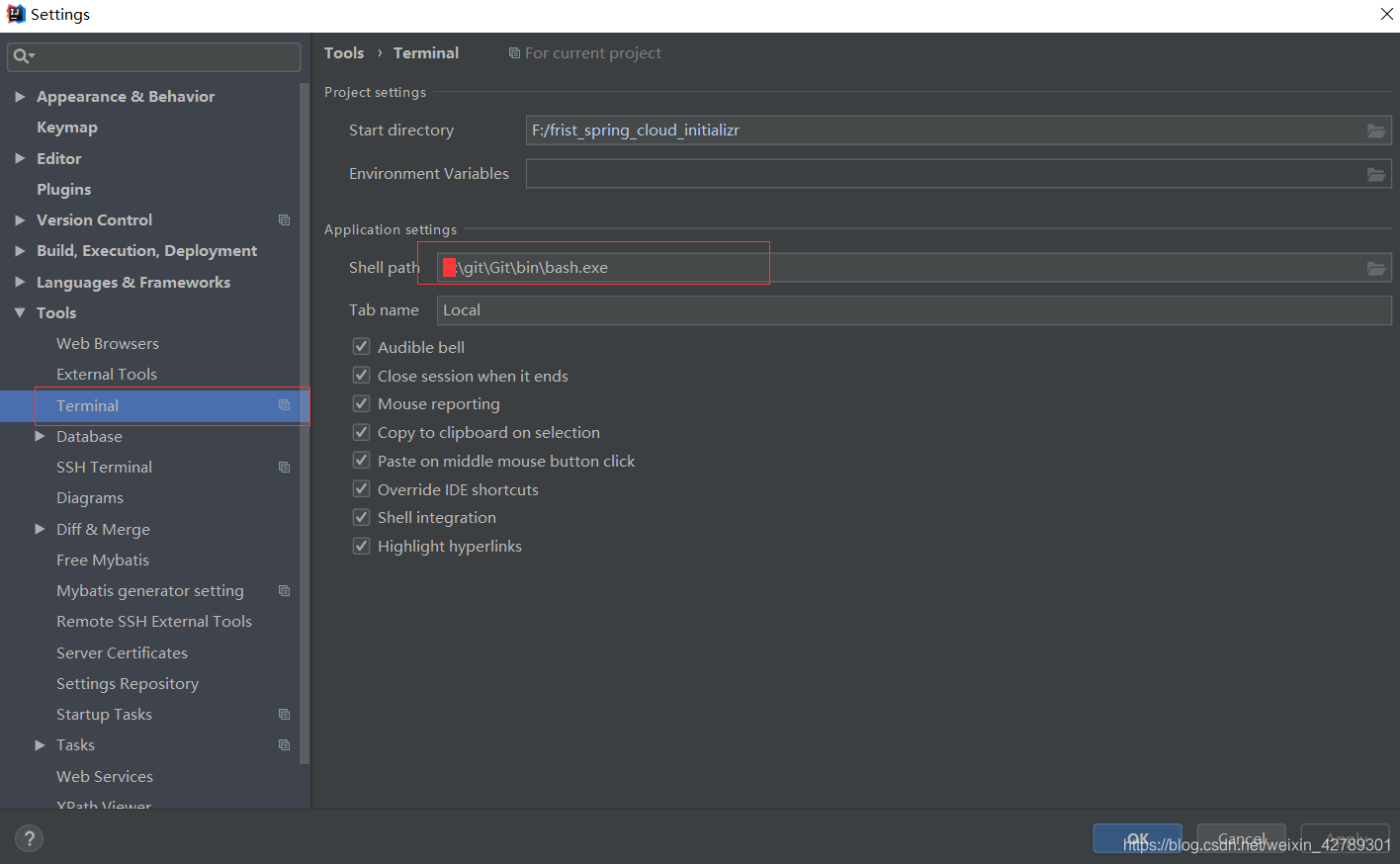Browse for Shell path folder icon
The width and height of the screenshot is (1400, 864).
[x=1376, y=268]
